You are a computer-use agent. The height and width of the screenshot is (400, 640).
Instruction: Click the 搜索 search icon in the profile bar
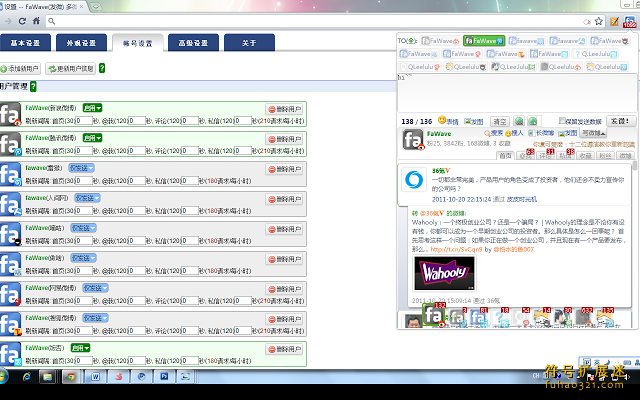coord(493,133)
